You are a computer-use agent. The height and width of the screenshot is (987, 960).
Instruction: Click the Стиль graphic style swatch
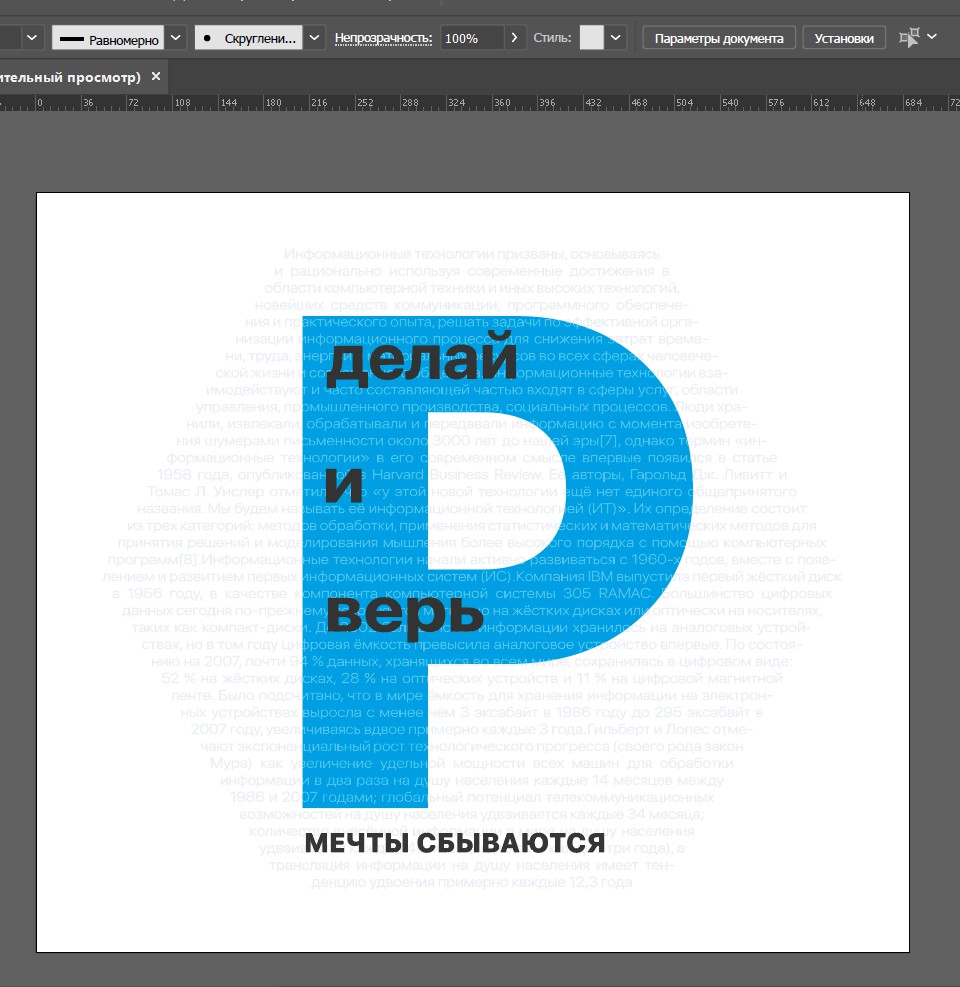point(591,38)
